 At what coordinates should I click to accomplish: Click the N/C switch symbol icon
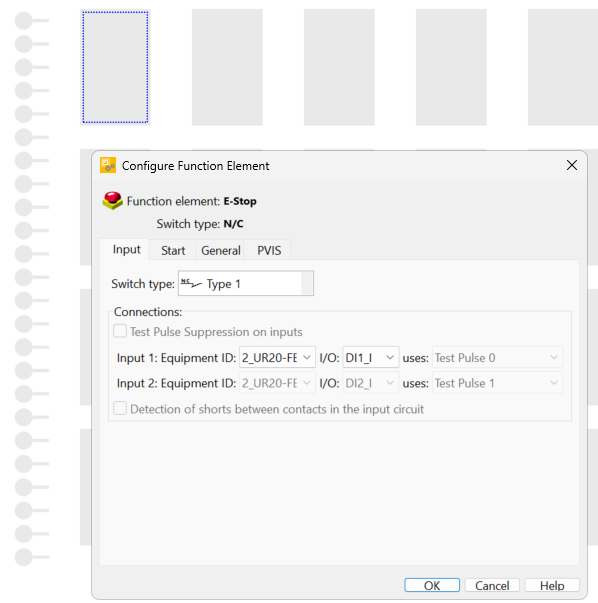click(191, 283)
